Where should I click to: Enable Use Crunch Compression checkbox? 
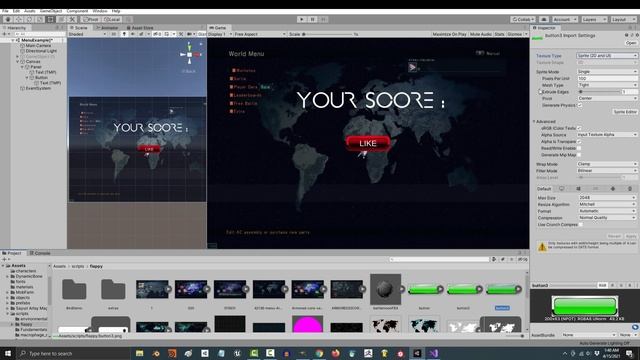tap(581, 224)
